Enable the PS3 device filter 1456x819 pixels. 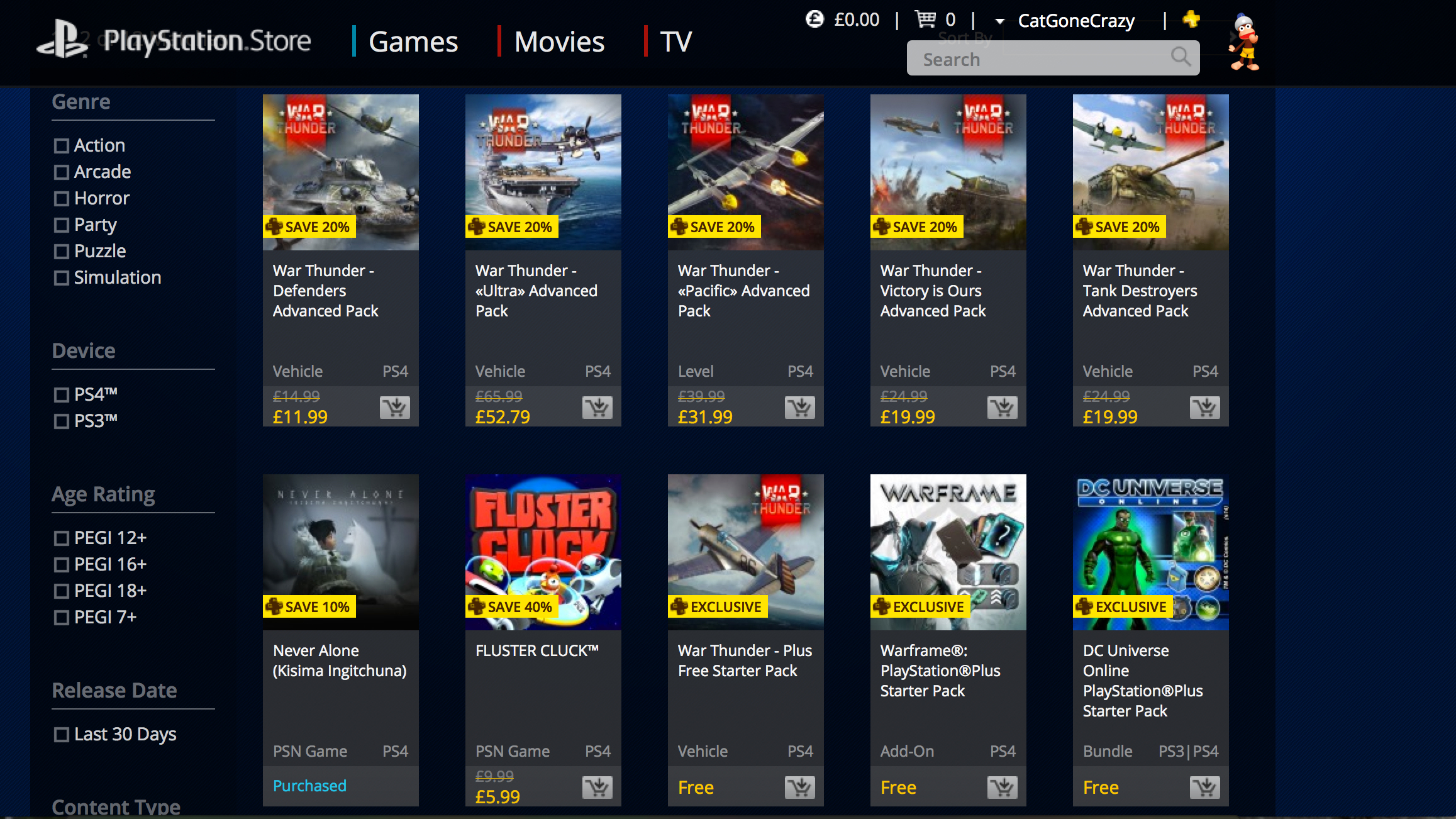[x=61, y=421]
